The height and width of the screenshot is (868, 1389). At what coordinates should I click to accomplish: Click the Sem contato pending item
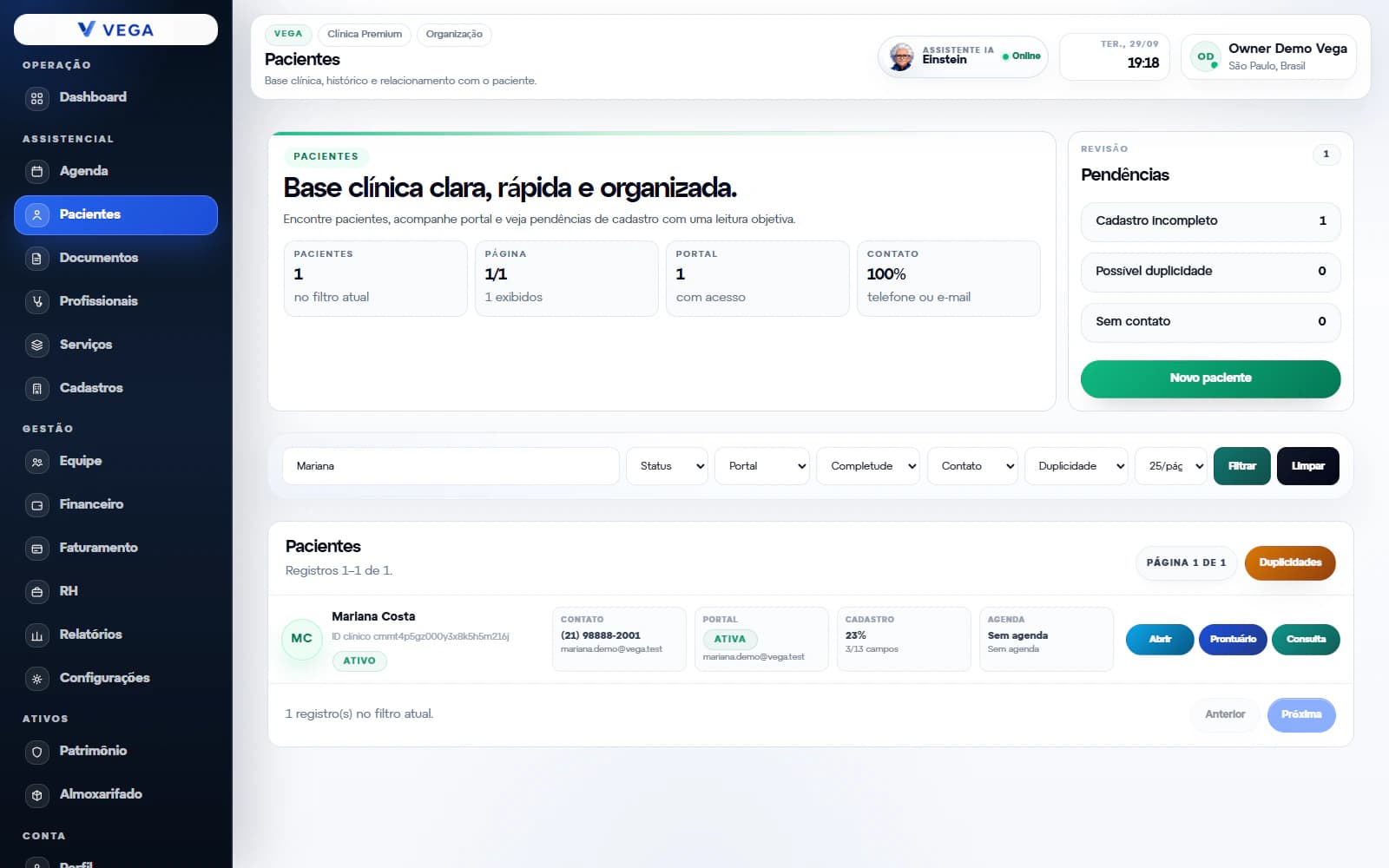tap(1210, 322)
